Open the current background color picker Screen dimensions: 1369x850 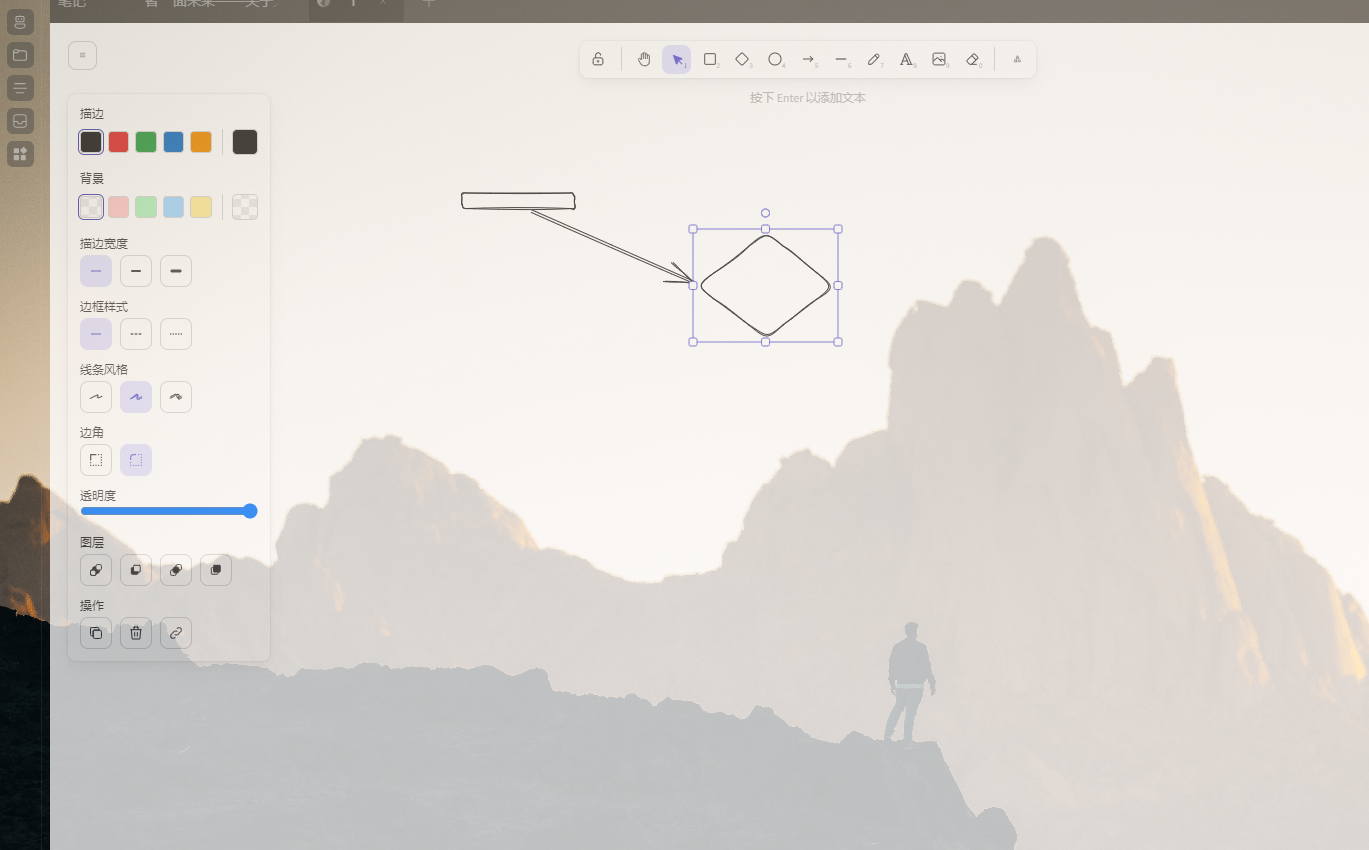click(x=245, y=207)
